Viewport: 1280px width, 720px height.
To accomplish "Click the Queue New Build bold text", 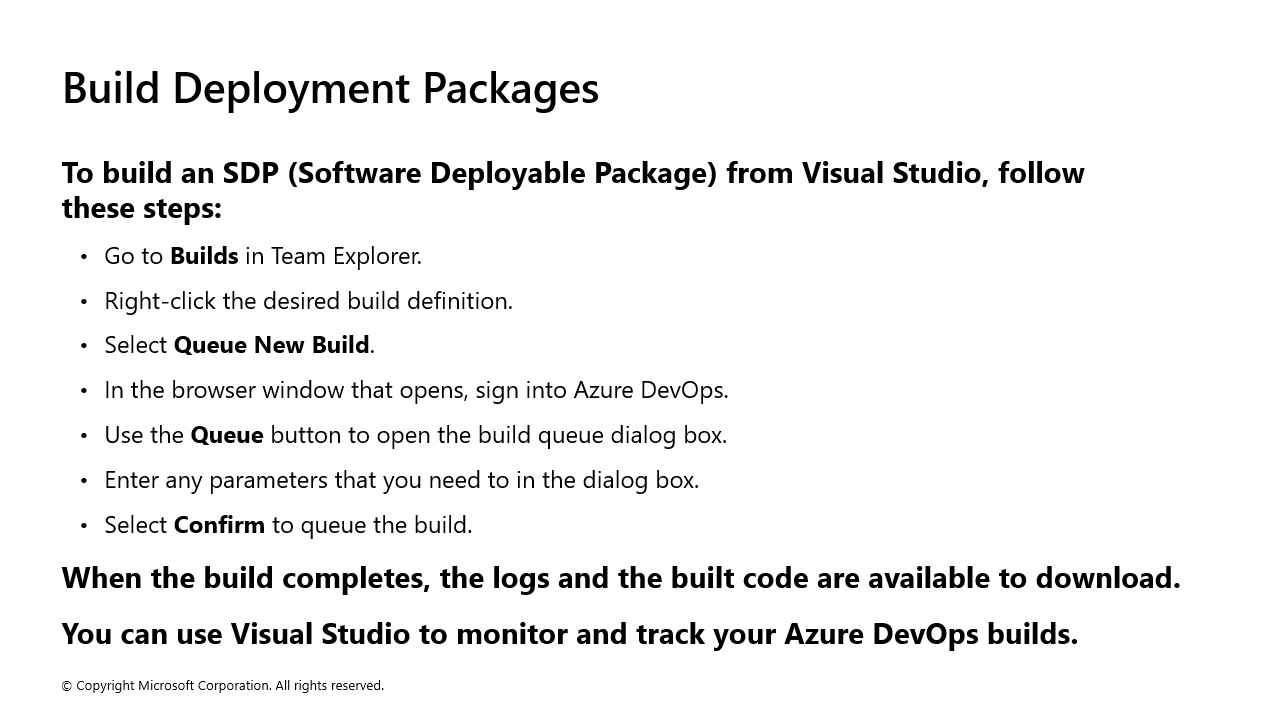I will tap(270, 344).
